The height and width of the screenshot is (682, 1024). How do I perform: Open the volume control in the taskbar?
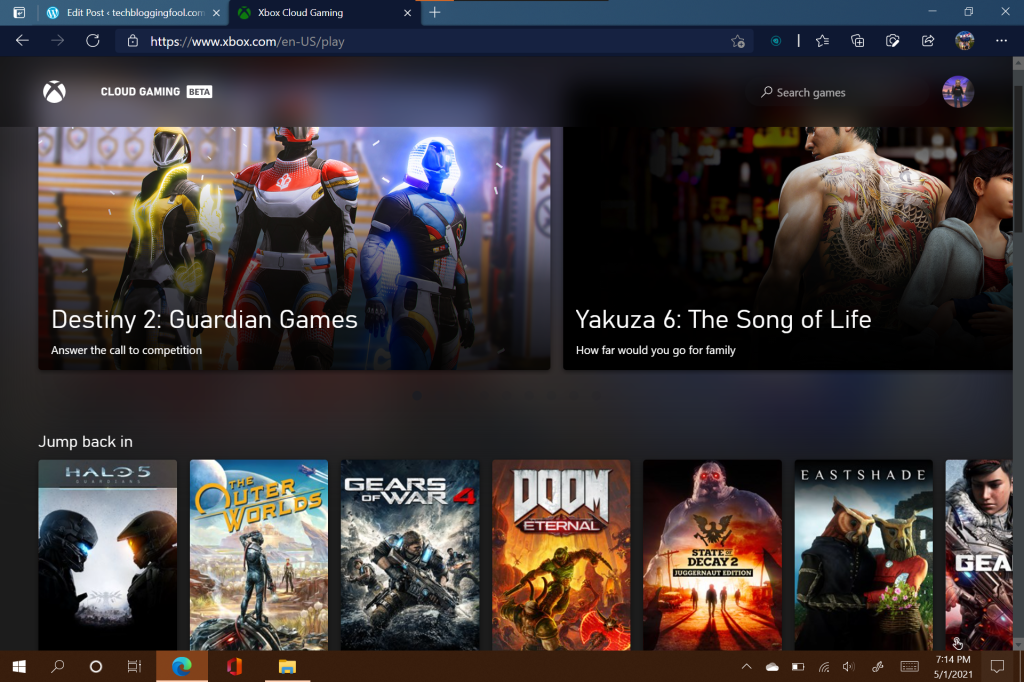pos(849,666)
